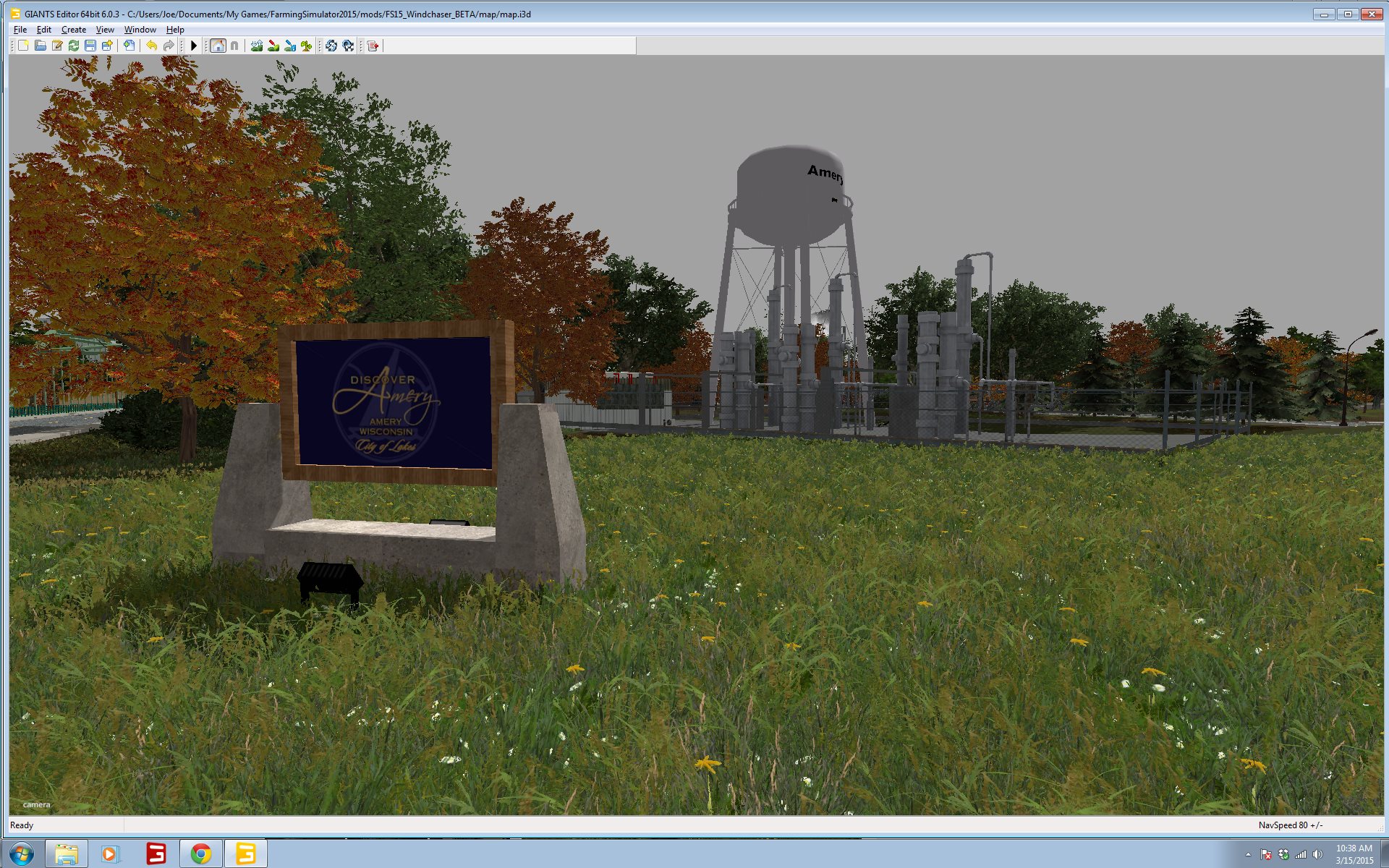Show hidden system tray icons

click(x=1248, y=855)
